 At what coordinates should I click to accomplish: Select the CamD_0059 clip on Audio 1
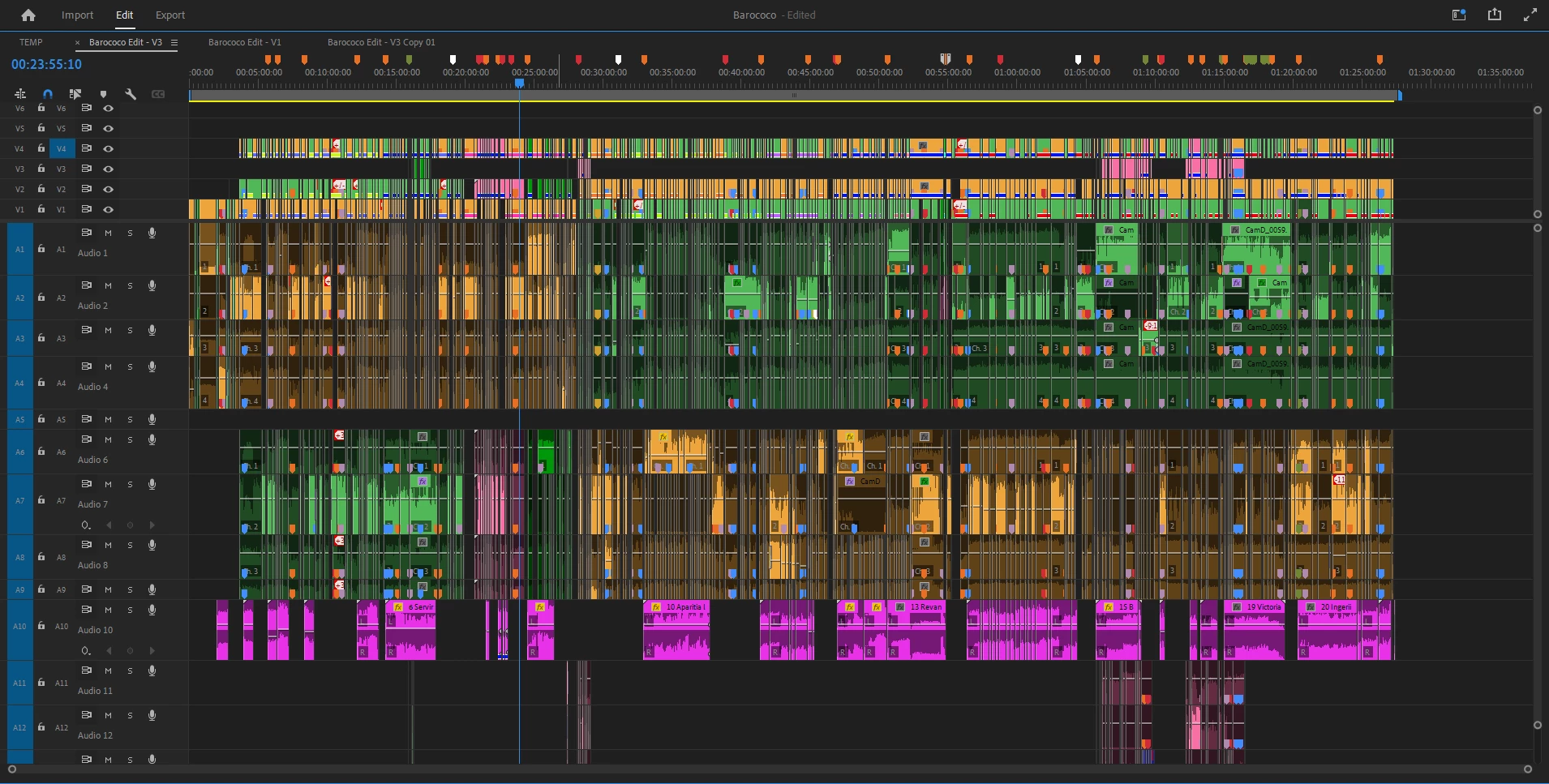click(1256, 248)
